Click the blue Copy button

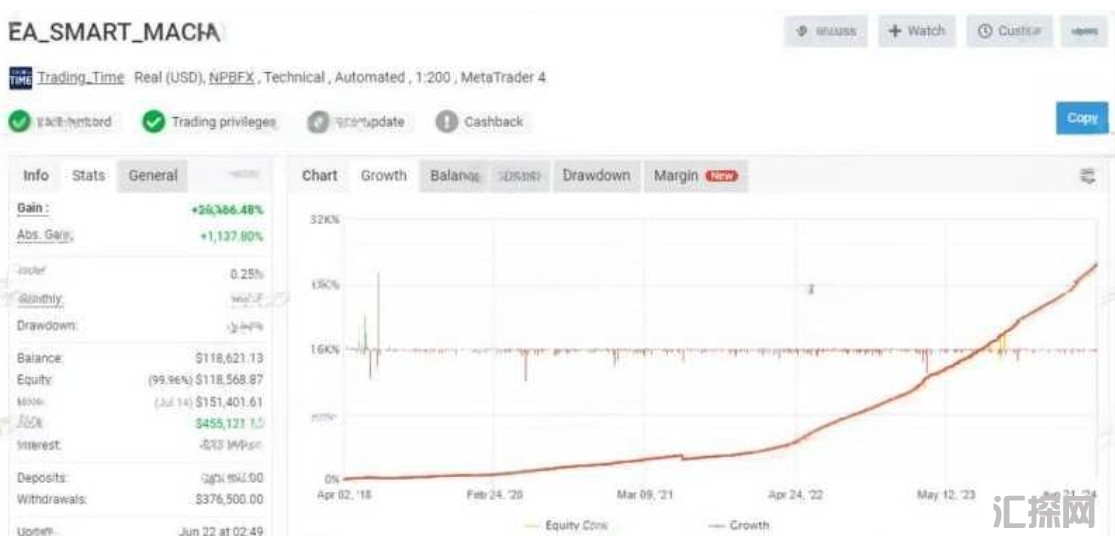1082,118
